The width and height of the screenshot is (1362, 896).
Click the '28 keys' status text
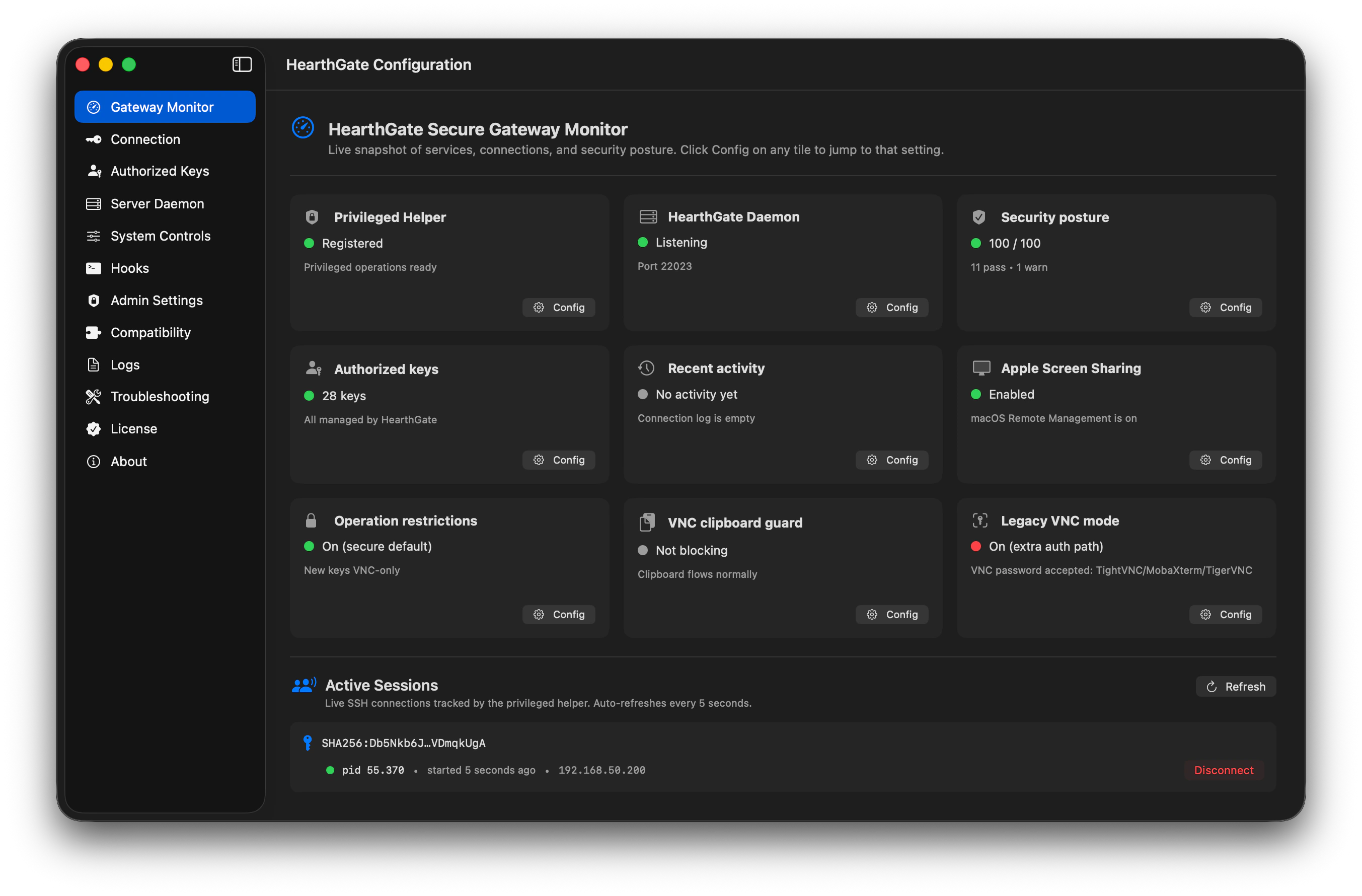coord(344,396)
